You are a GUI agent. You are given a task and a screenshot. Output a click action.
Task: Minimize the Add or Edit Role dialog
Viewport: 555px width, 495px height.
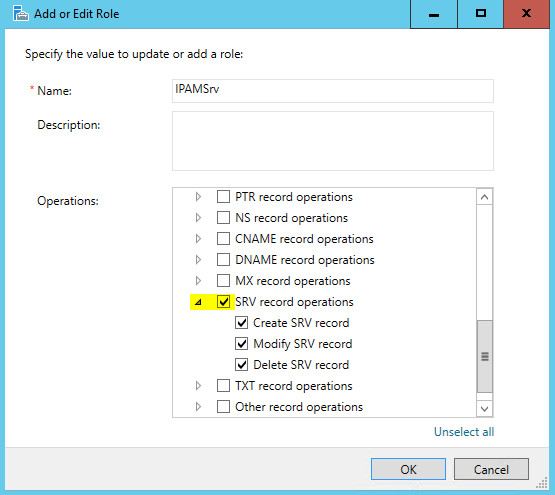(x=434, y=14)
